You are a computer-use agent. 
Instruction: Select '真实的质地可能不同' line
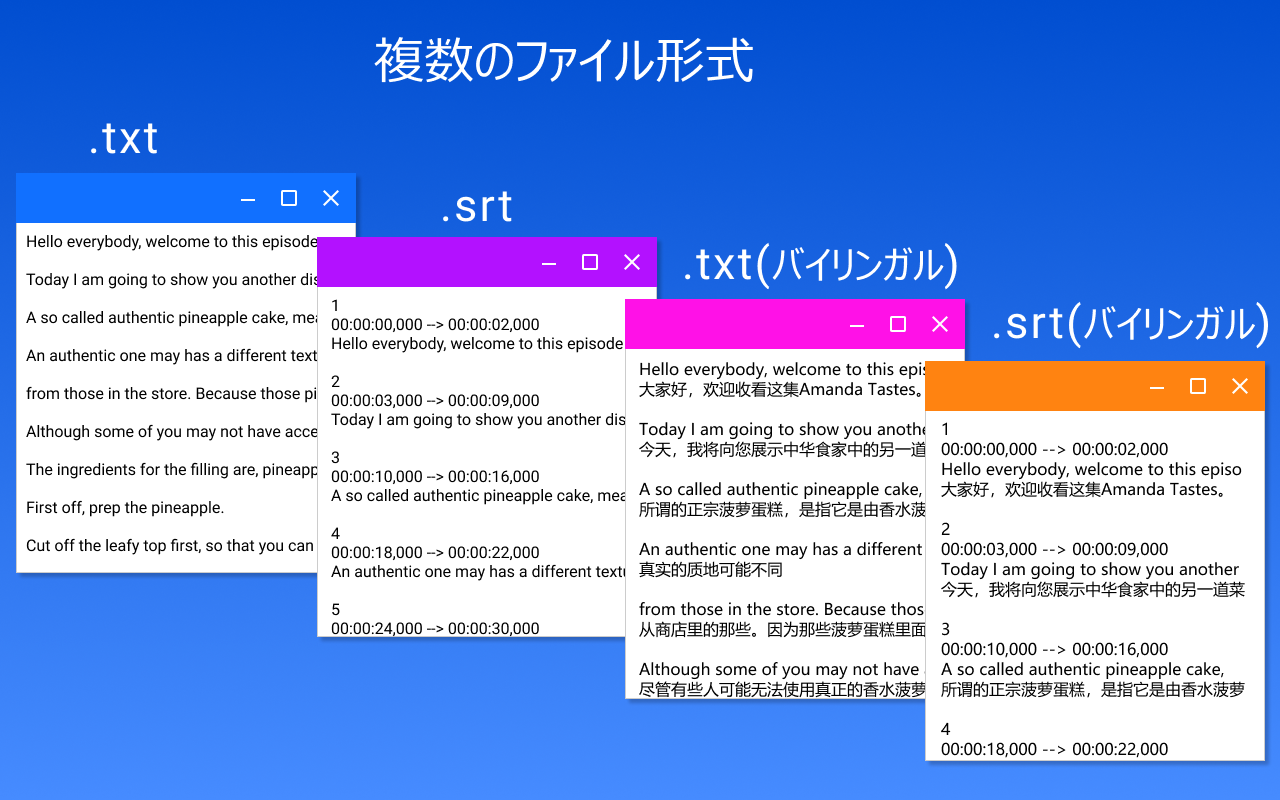click(711, 570)
